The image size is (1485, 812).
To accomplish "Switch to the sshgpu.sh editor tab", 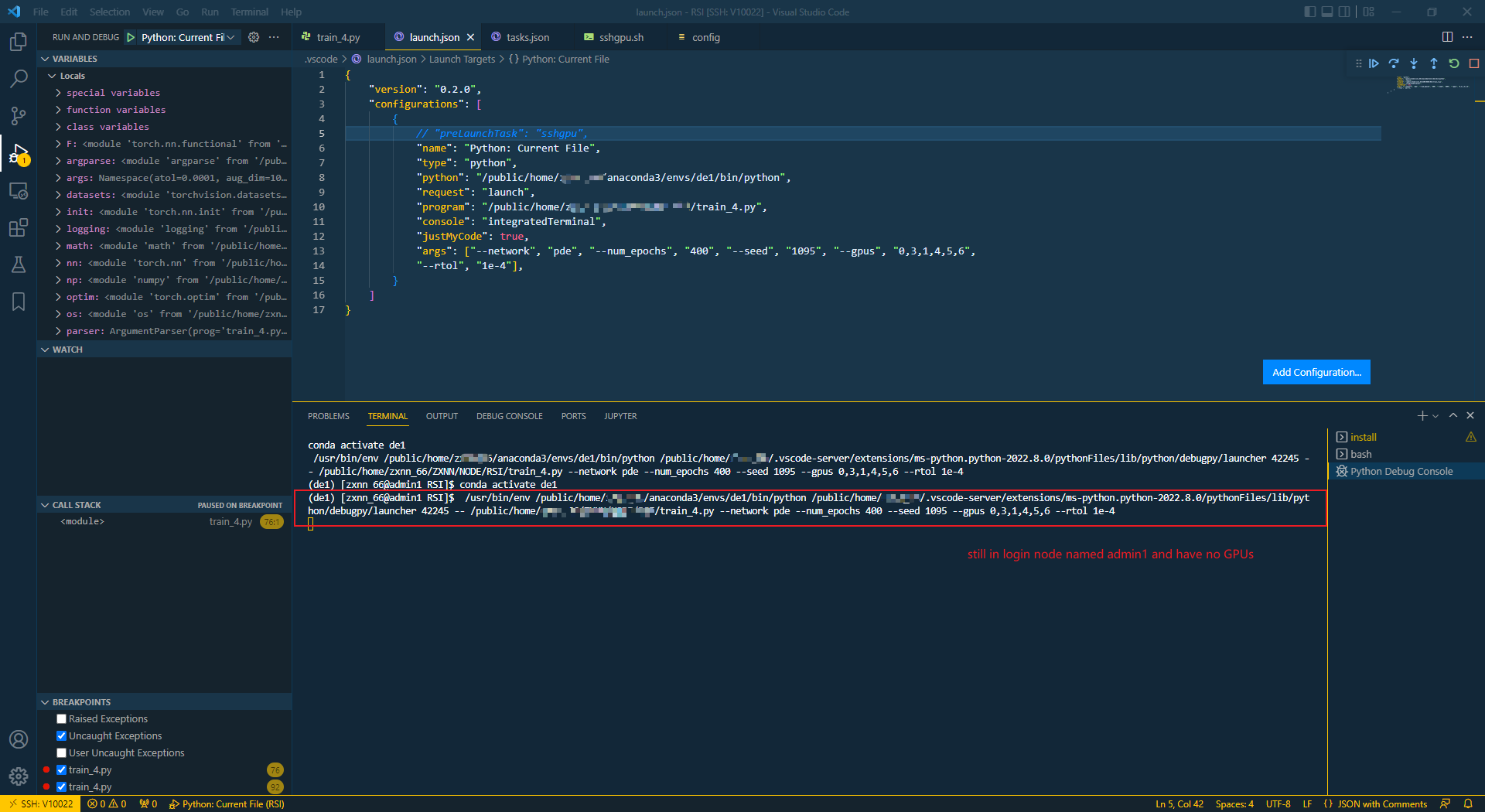I will (x=621, y=37).
